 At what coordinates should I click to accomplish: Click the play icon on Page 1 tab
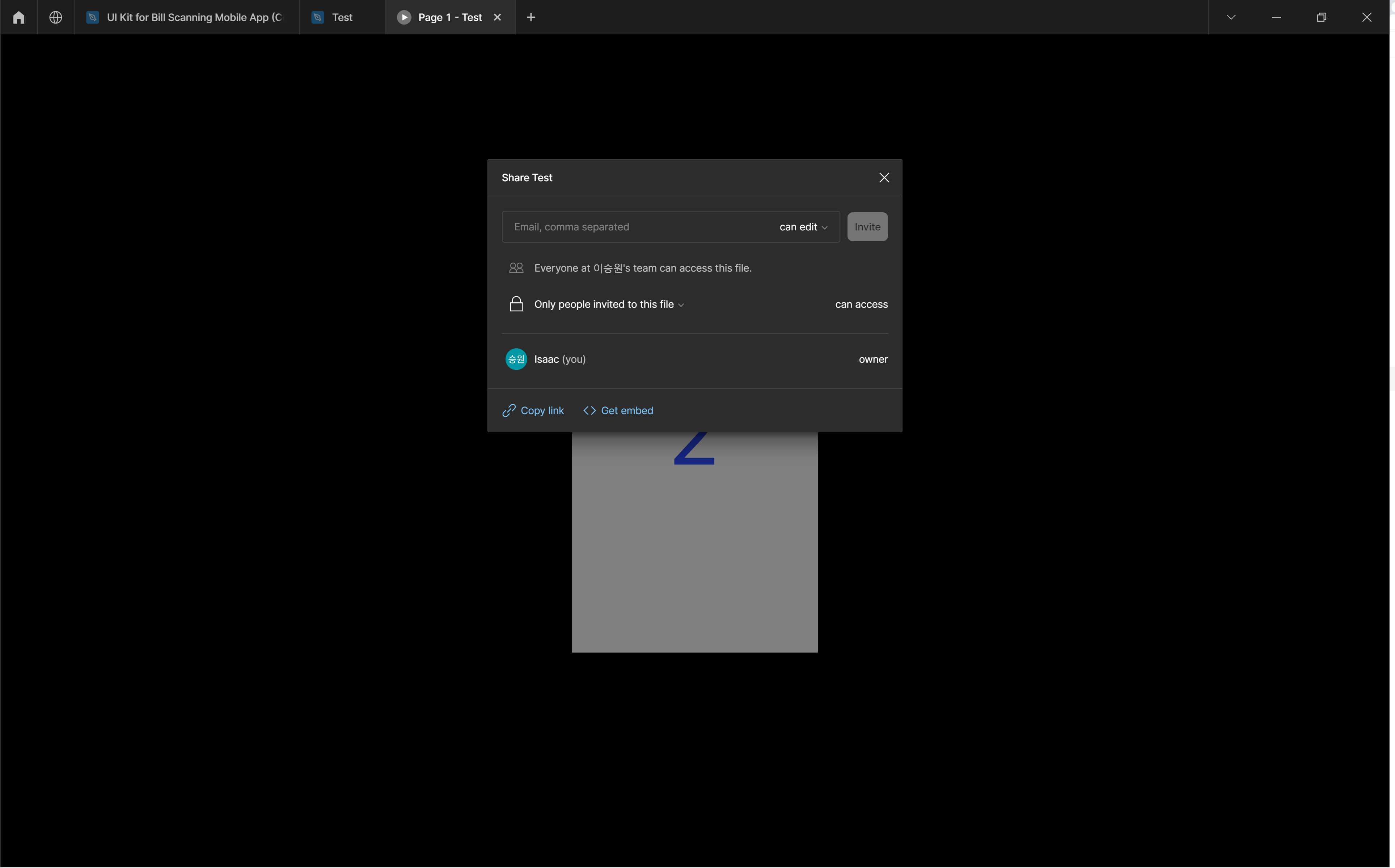404,17
